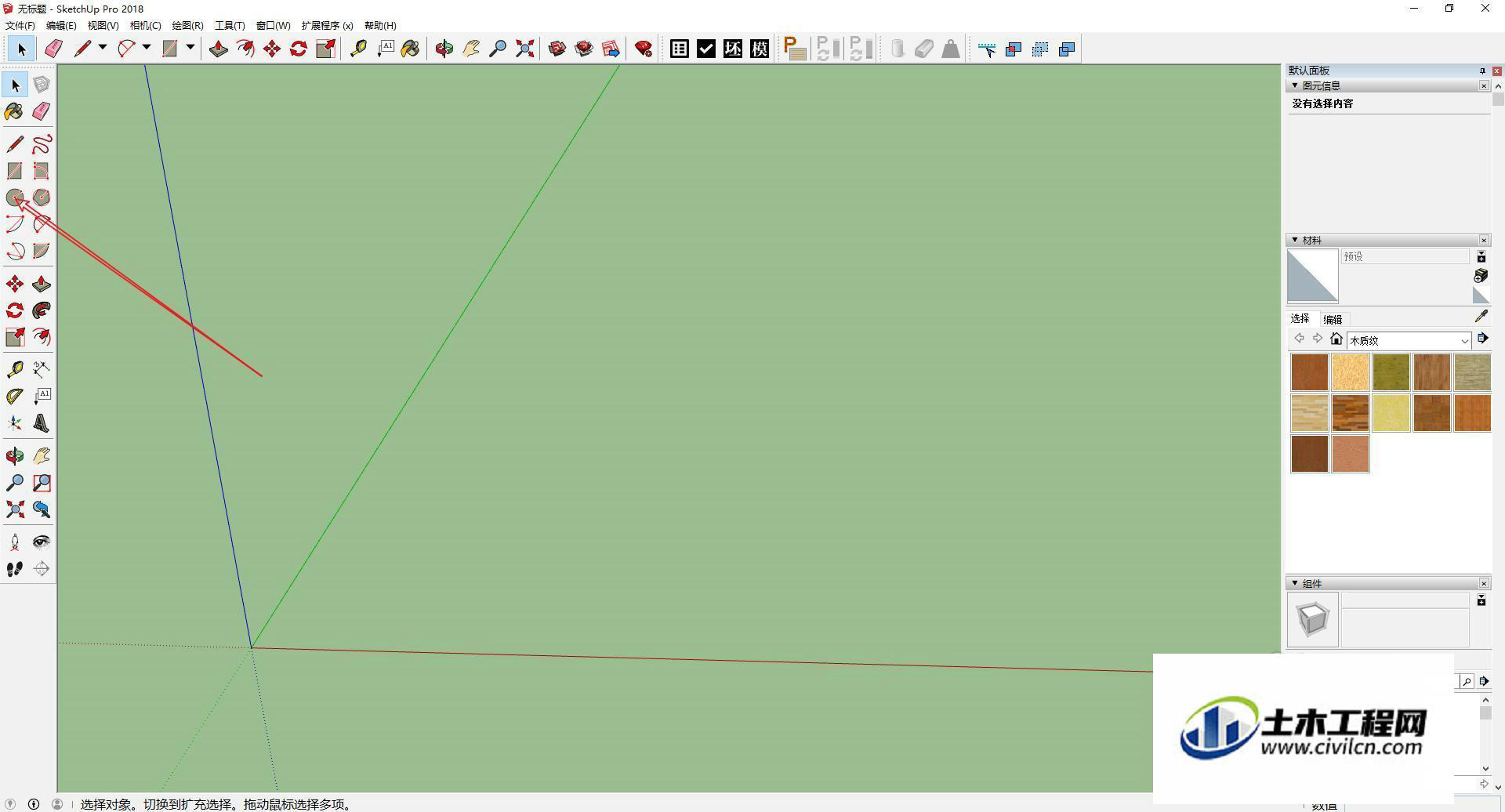Click the table grid plugin icon
1505x812 pixels.
pyautogui.click(x=680, y=49)
